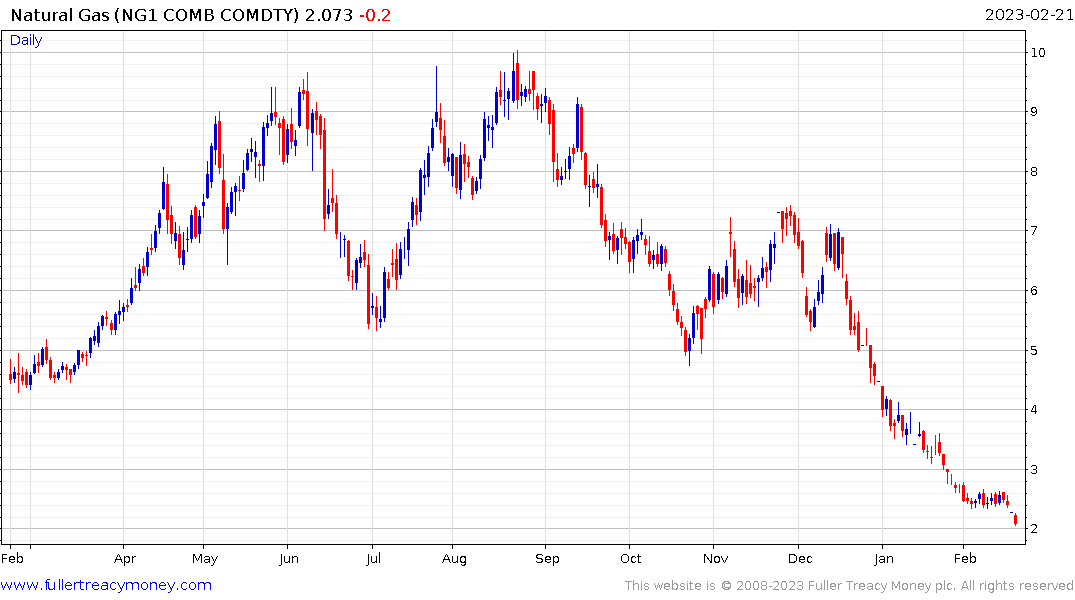
Task: Click the y-axis label '6'
Action: 1034,291
